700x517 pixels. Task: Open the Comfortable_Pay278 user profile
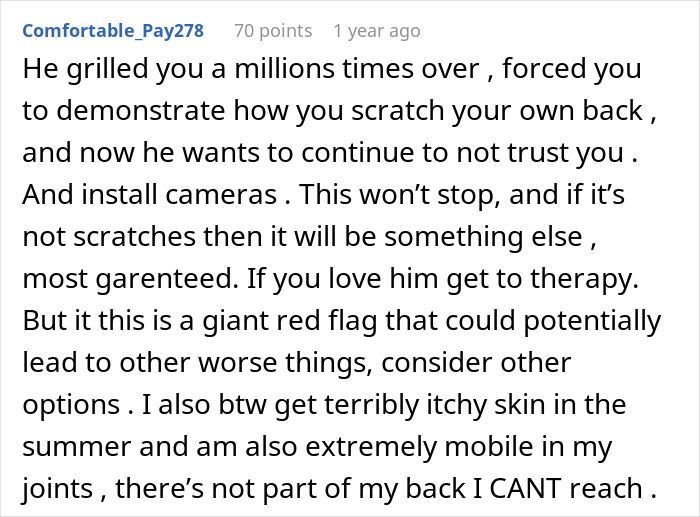point(112,31)
